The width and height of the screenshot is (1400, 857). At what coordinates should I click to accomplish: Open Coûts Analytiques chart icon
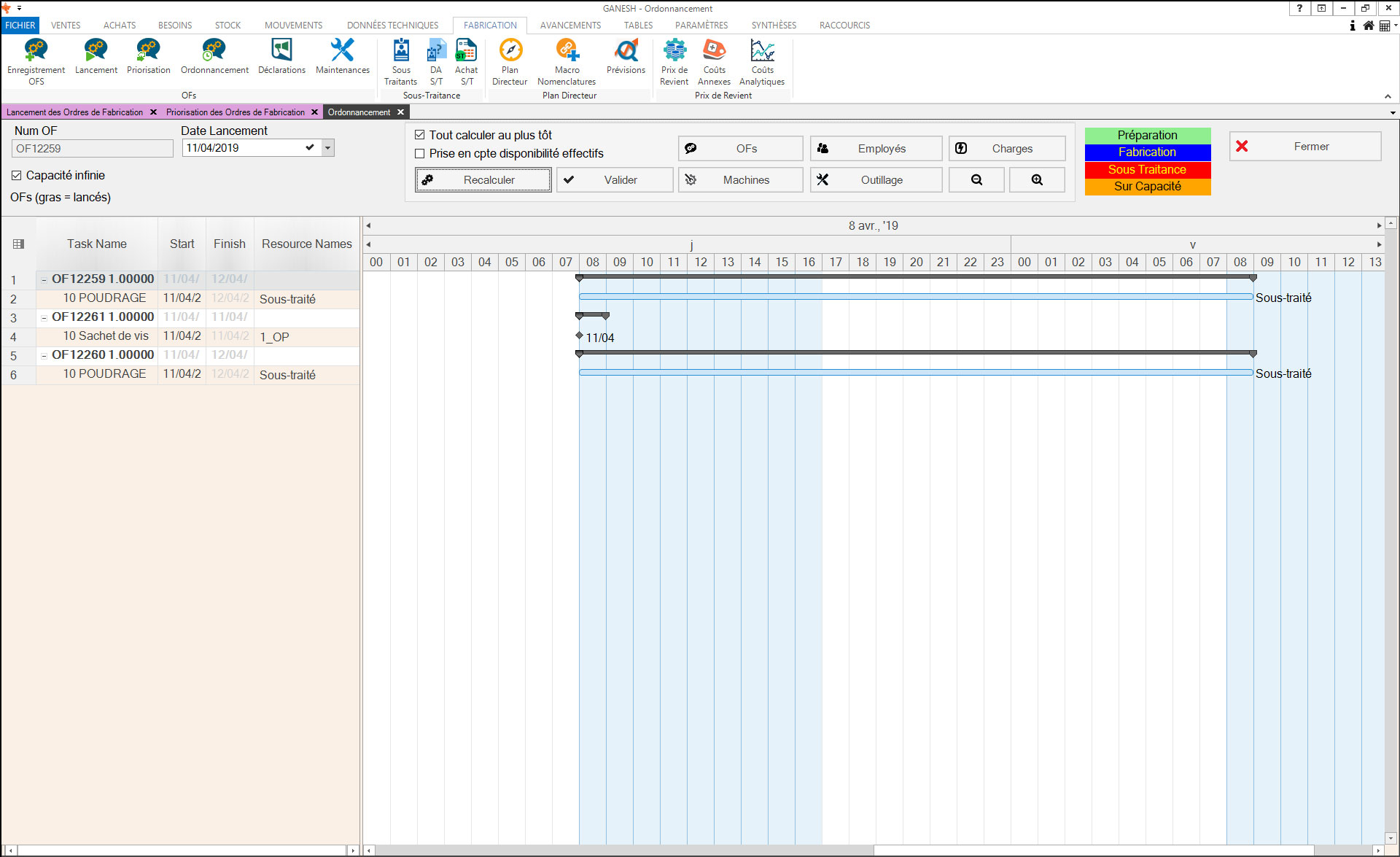(x=762, y=53)
